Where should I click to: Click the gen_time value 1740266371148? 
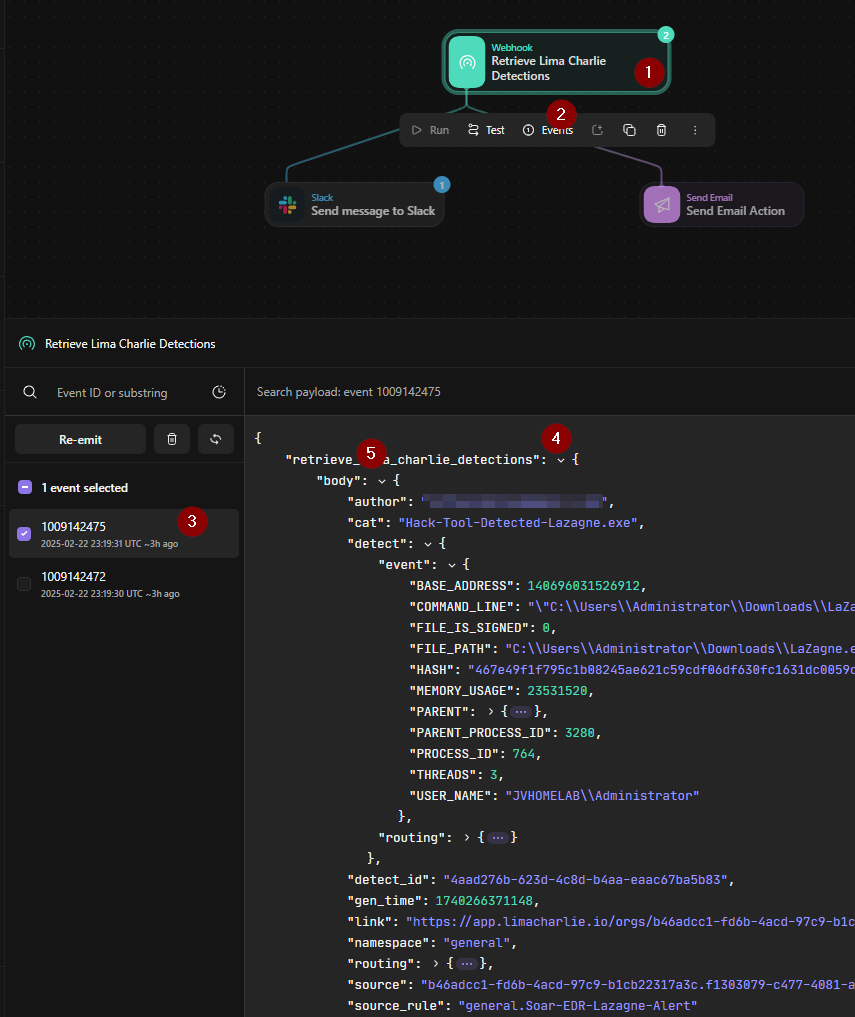click(x=484, y=901)
